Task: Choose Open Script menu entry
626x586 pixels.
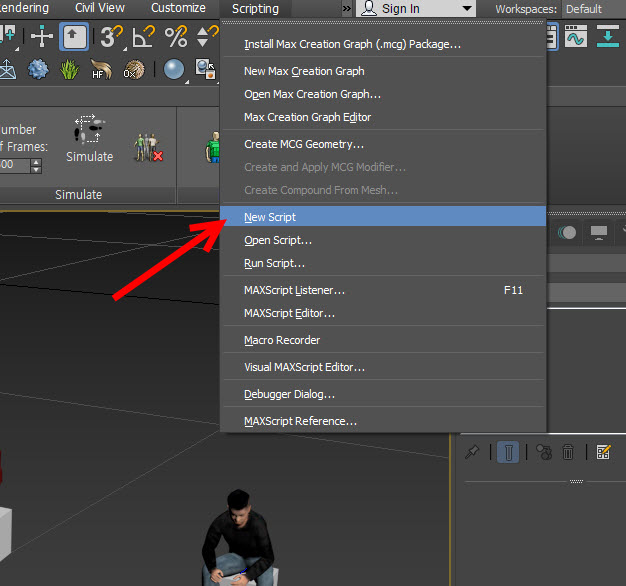Action: pos(383,240)
